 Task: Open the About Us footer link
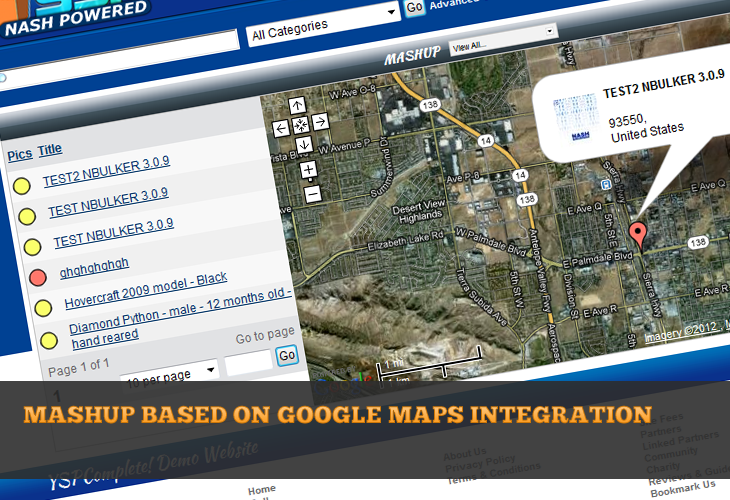(x=465, y=453)
